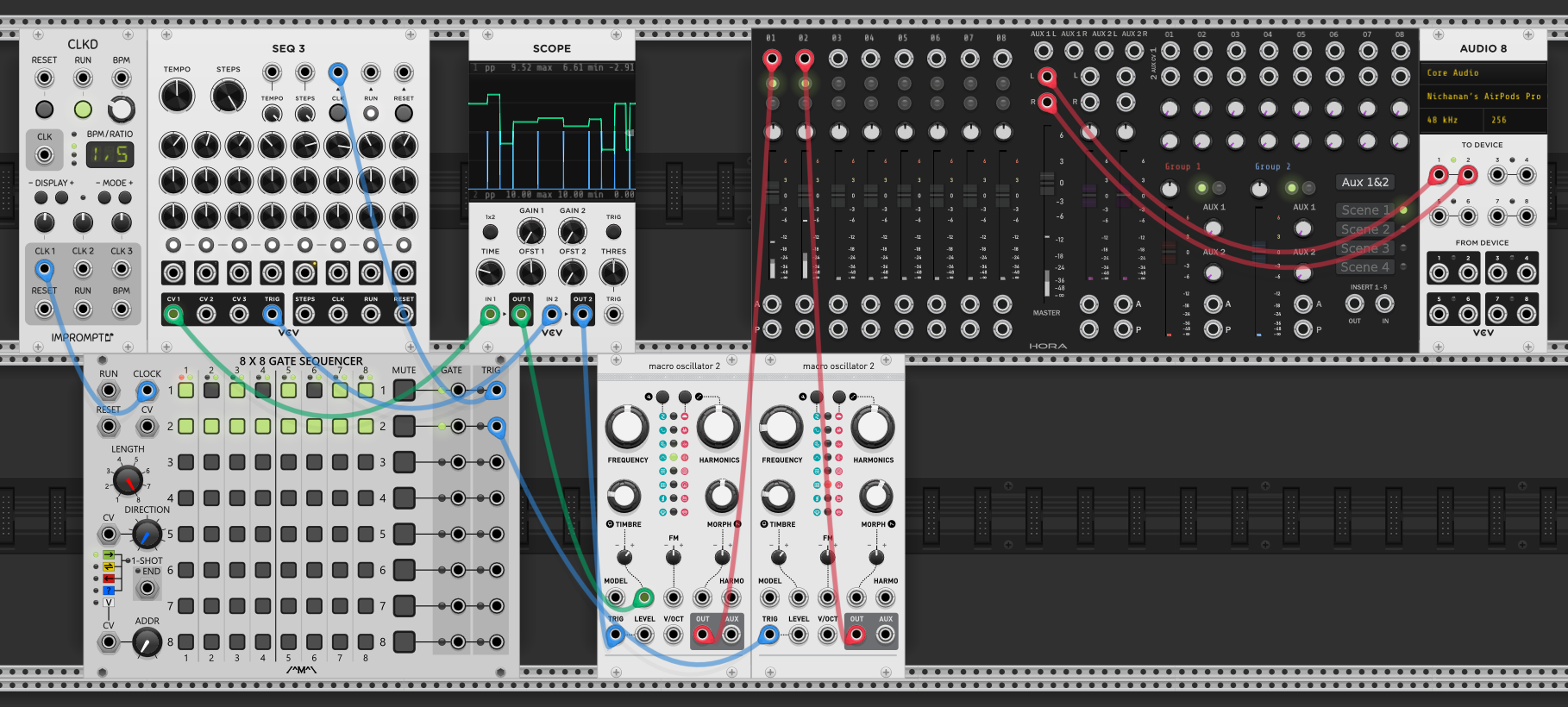Click the gate sequencer RUN input jack
This screenshot has height=707, width=1568.
(109, 391)
